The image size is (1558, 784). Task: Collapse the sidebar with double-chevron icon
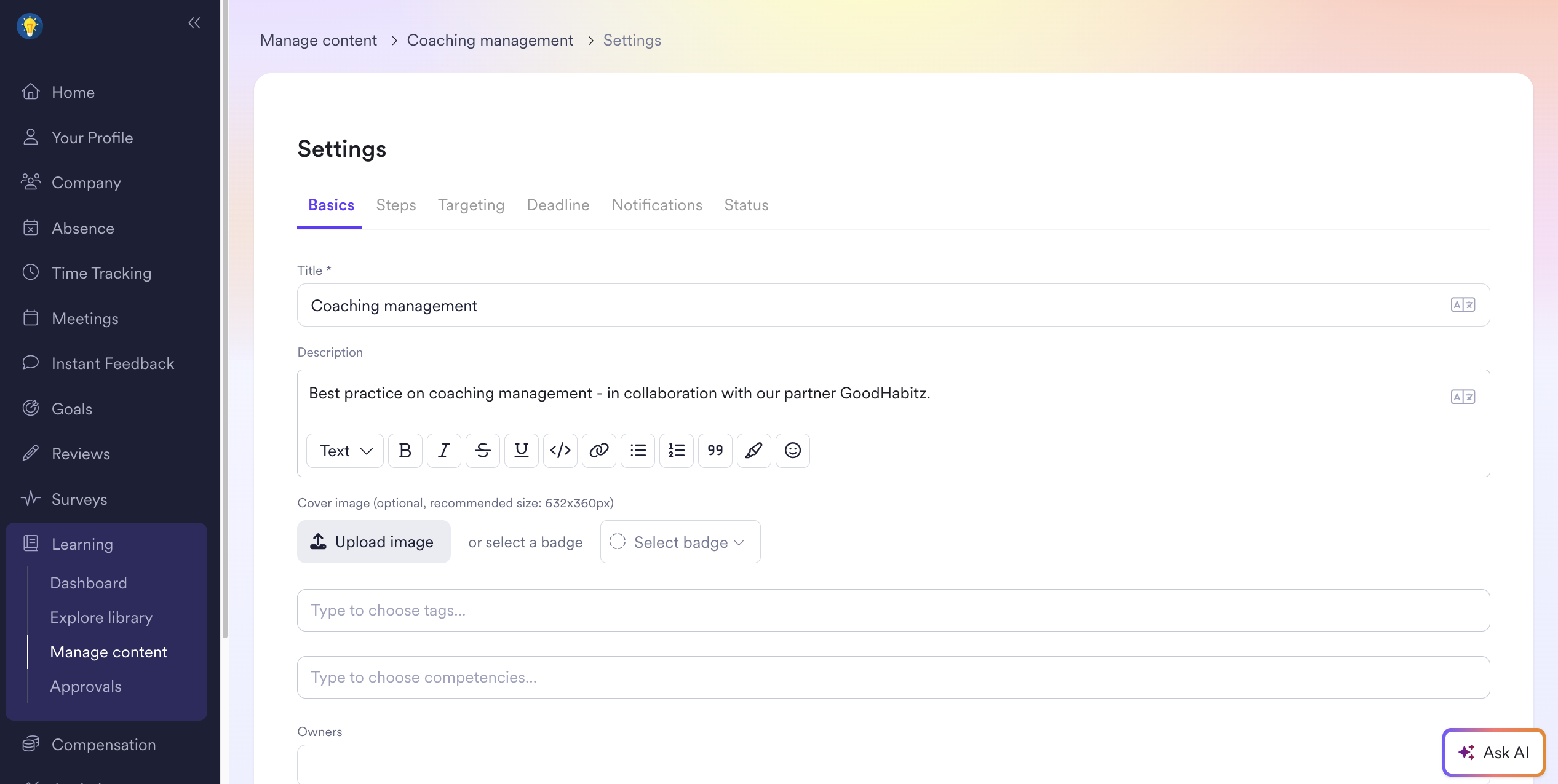point(194,23)
